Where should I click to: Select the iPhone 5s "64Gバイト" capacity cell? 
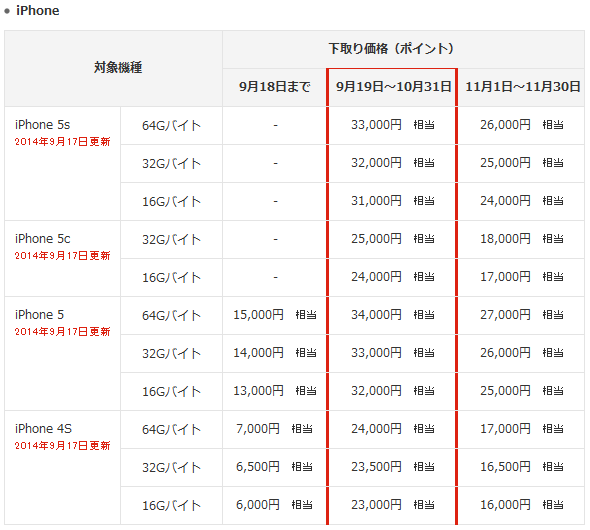171,126
